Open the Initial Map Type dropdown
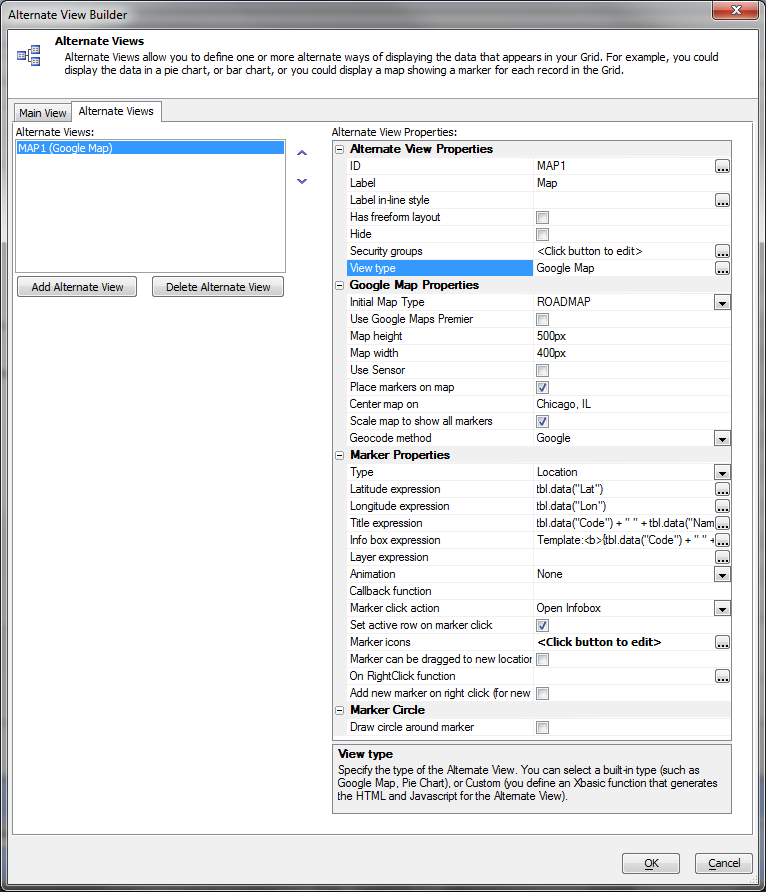Screen dimensions: 766x892 click(x=722, y=303)
